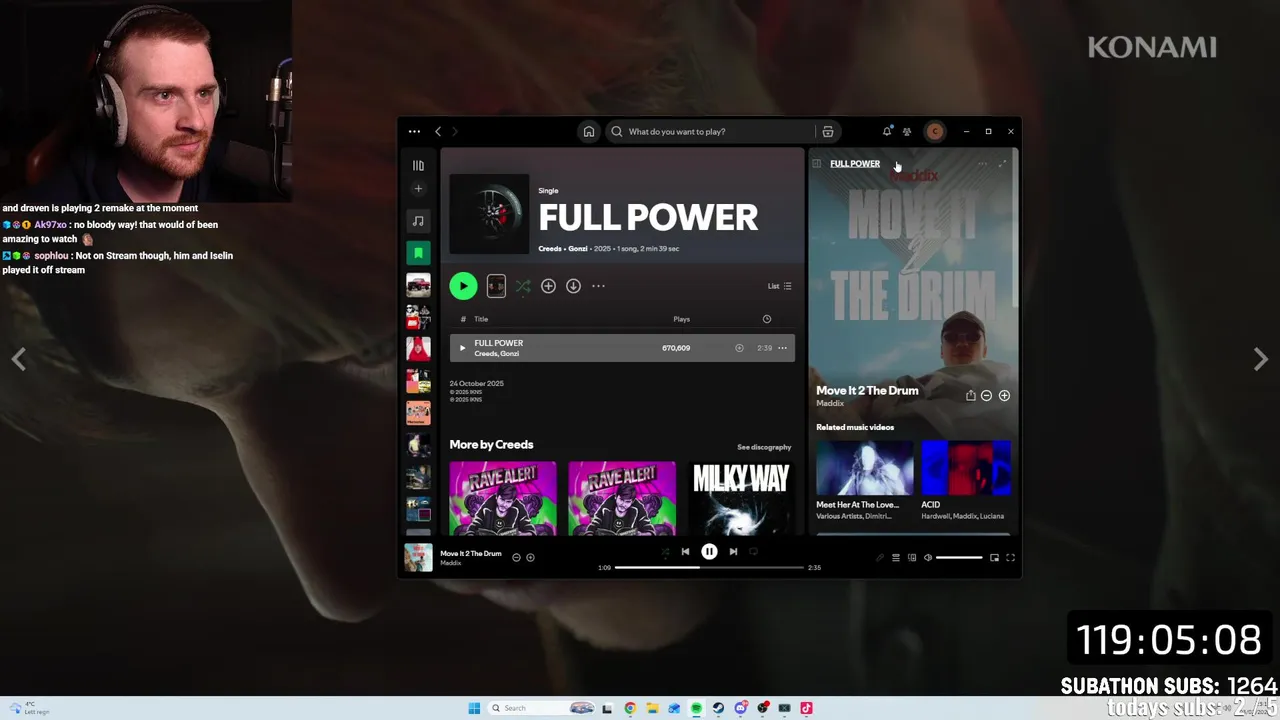Open the Spotify Home page
This screenshot has height=720, width=1280.
tap(589, 131)
